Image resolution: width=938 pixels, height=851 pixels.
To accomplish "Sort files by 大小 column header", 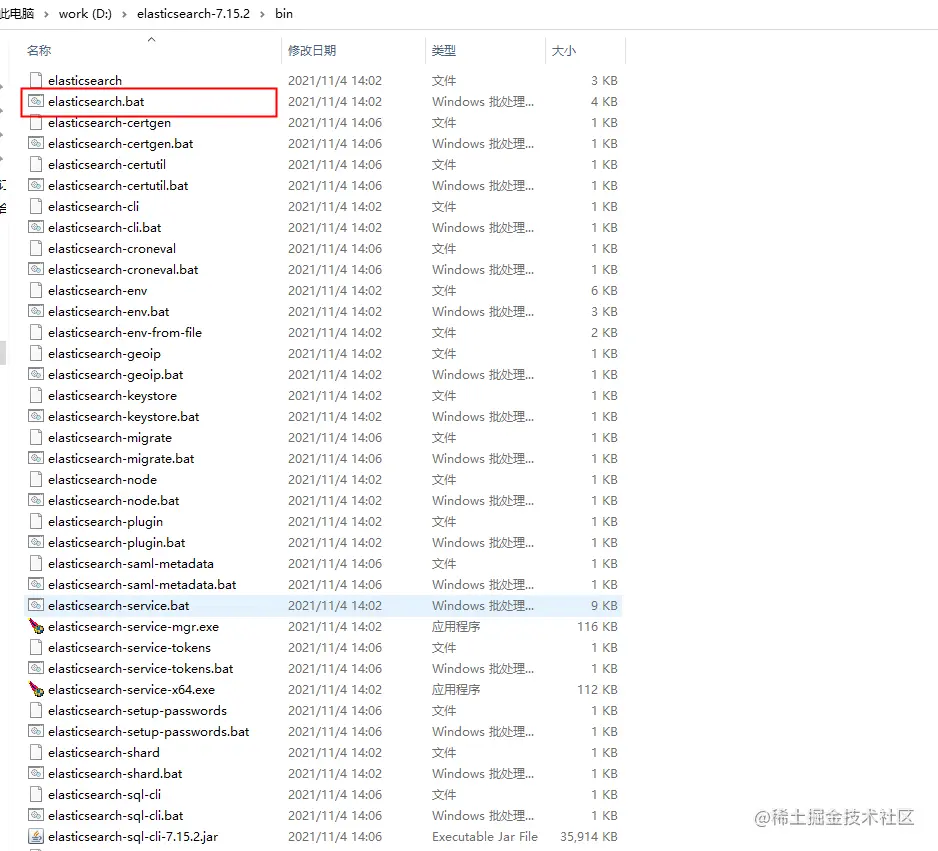I will pyautogui.click(x=564, y=51).
